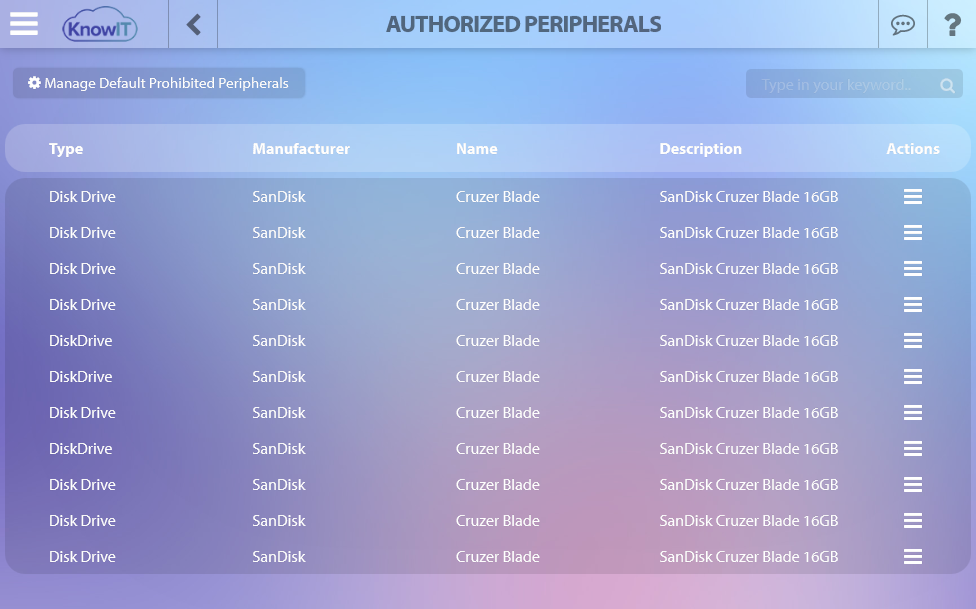The image size is (976, 609).
Task: Click the KnowIT cloud logo
Action: point(100,25)
